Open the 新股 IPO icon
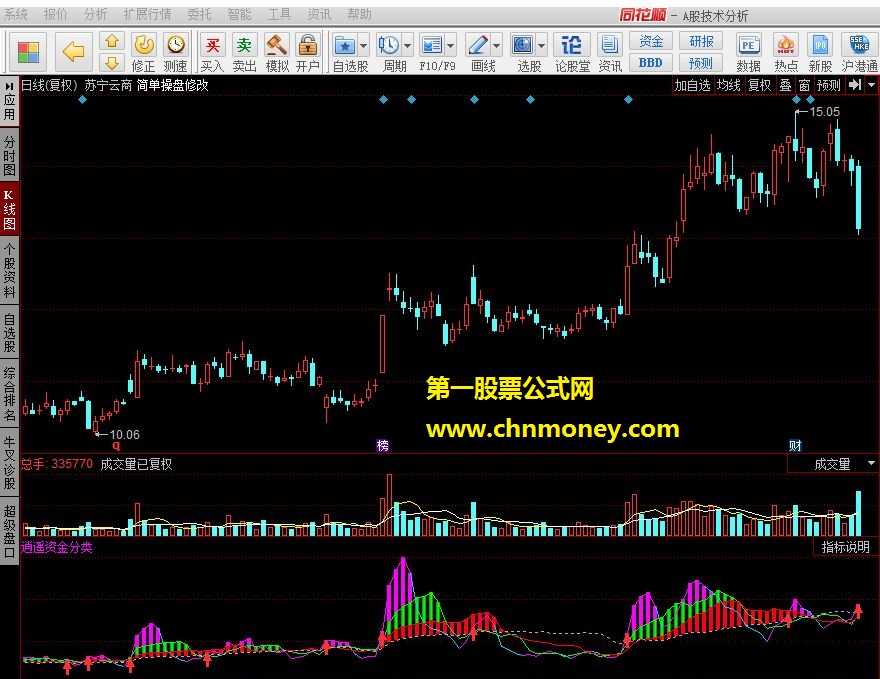The height and width of the screenshot is (679, 880). (x=821, y=53)
